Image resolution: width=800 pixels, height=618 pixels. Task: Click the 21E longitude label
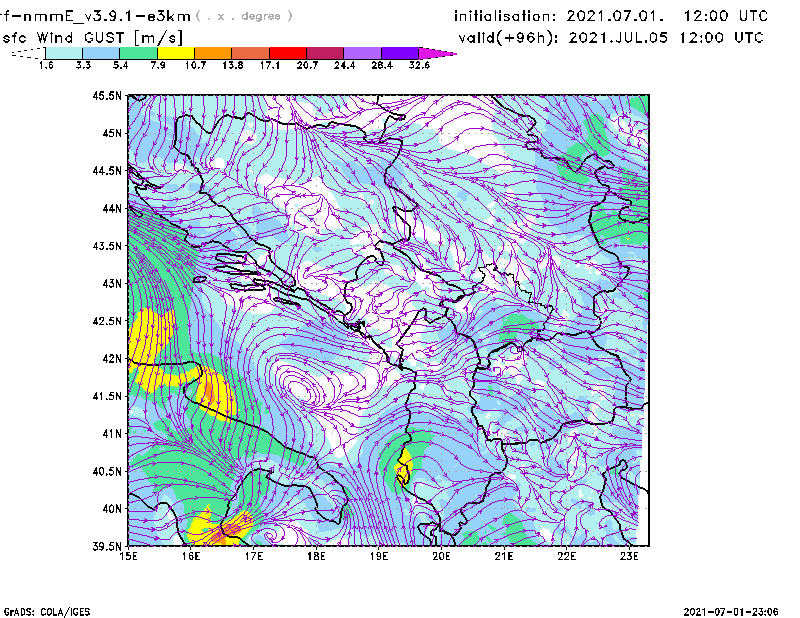point(504,556)
